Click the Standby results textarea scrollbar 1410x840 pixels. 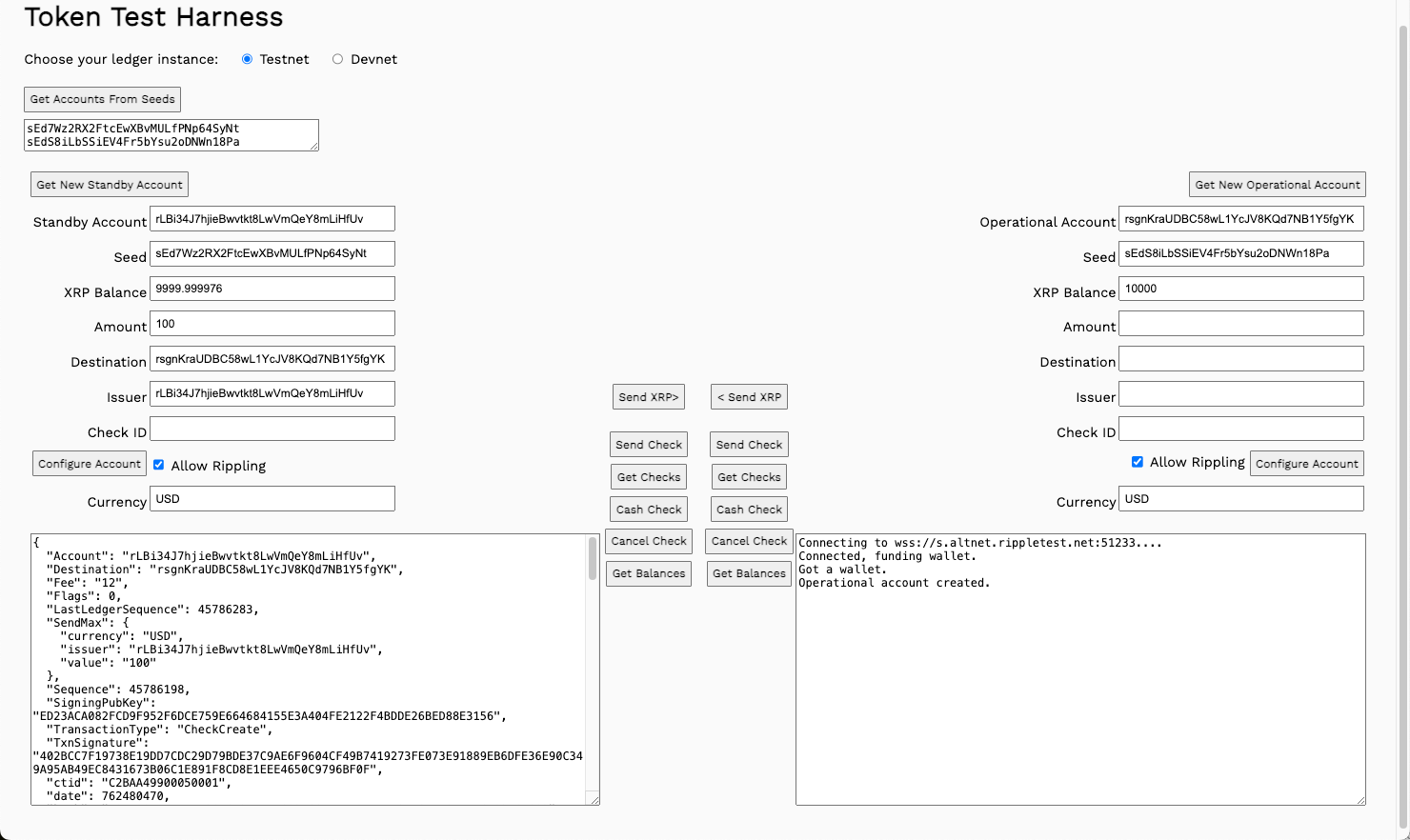[x=592, y=558]
